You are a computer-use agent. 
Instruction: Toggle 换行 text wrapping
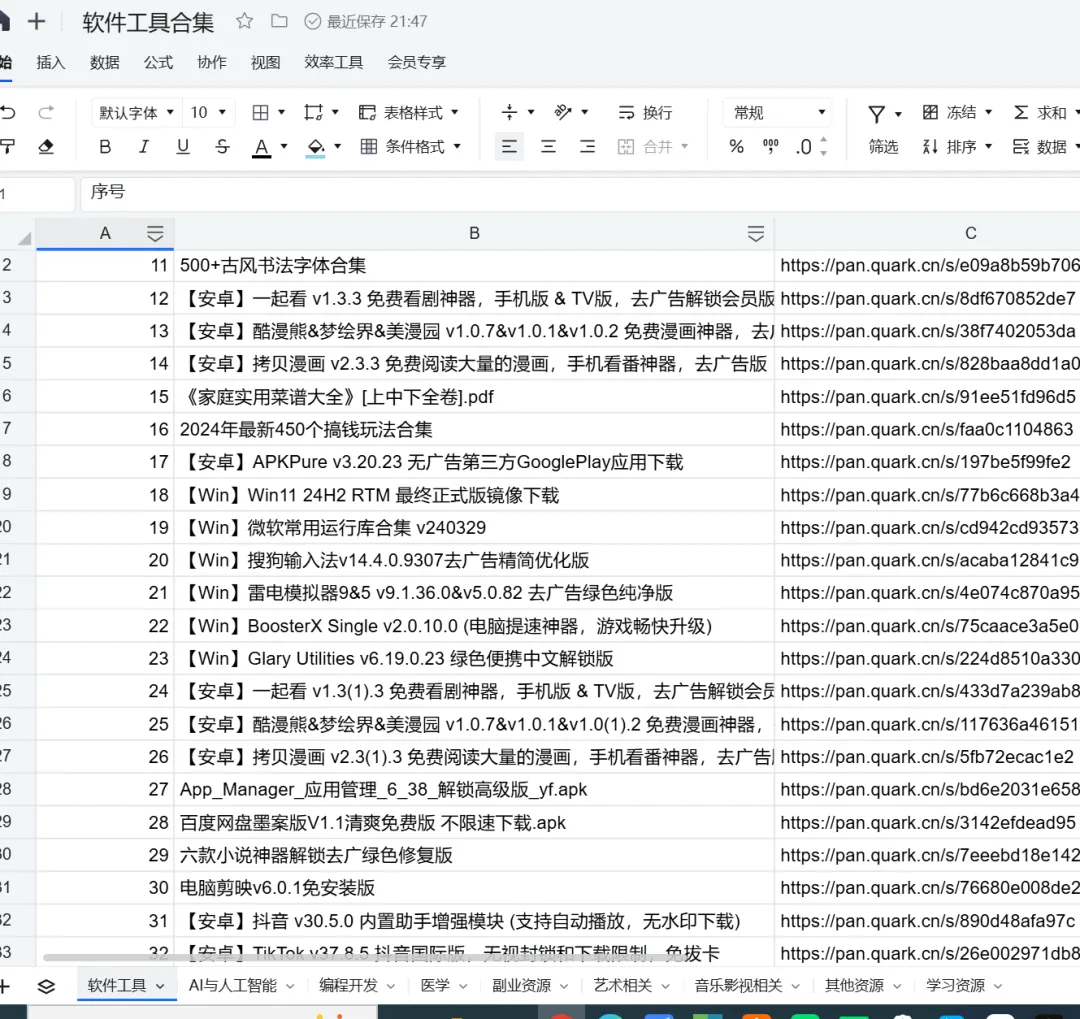[x=645, y=112]
